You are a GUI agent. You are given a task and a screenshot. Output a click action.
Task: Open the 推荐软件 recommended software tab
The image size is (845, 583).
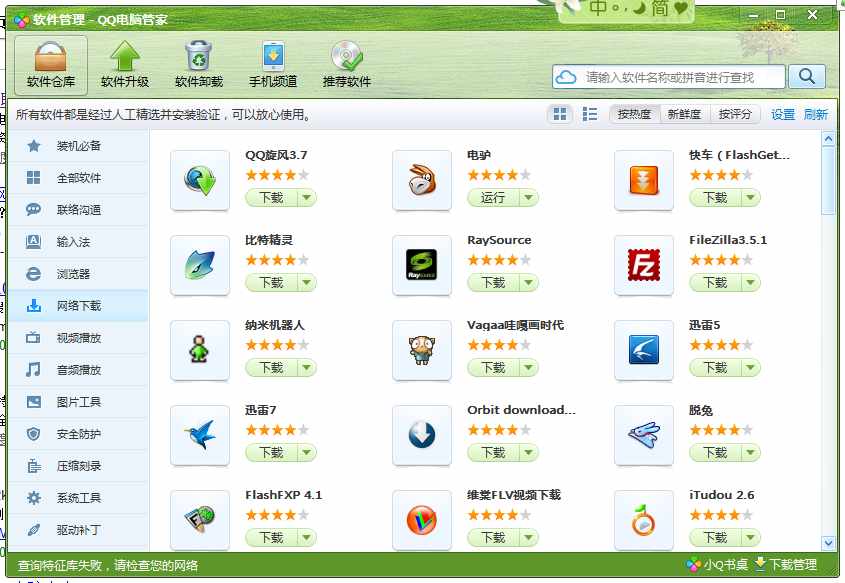pos(347,65)
